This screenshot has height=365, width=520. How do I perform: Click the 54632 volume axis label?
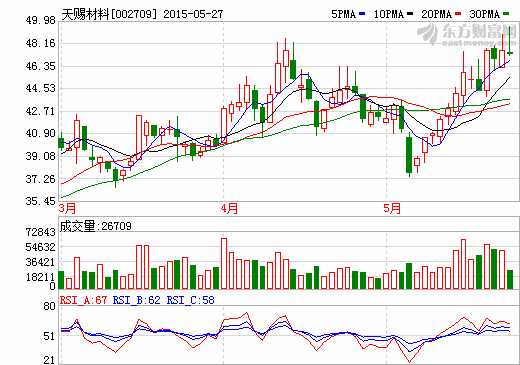pyautogui.click(x=41, y=247)
